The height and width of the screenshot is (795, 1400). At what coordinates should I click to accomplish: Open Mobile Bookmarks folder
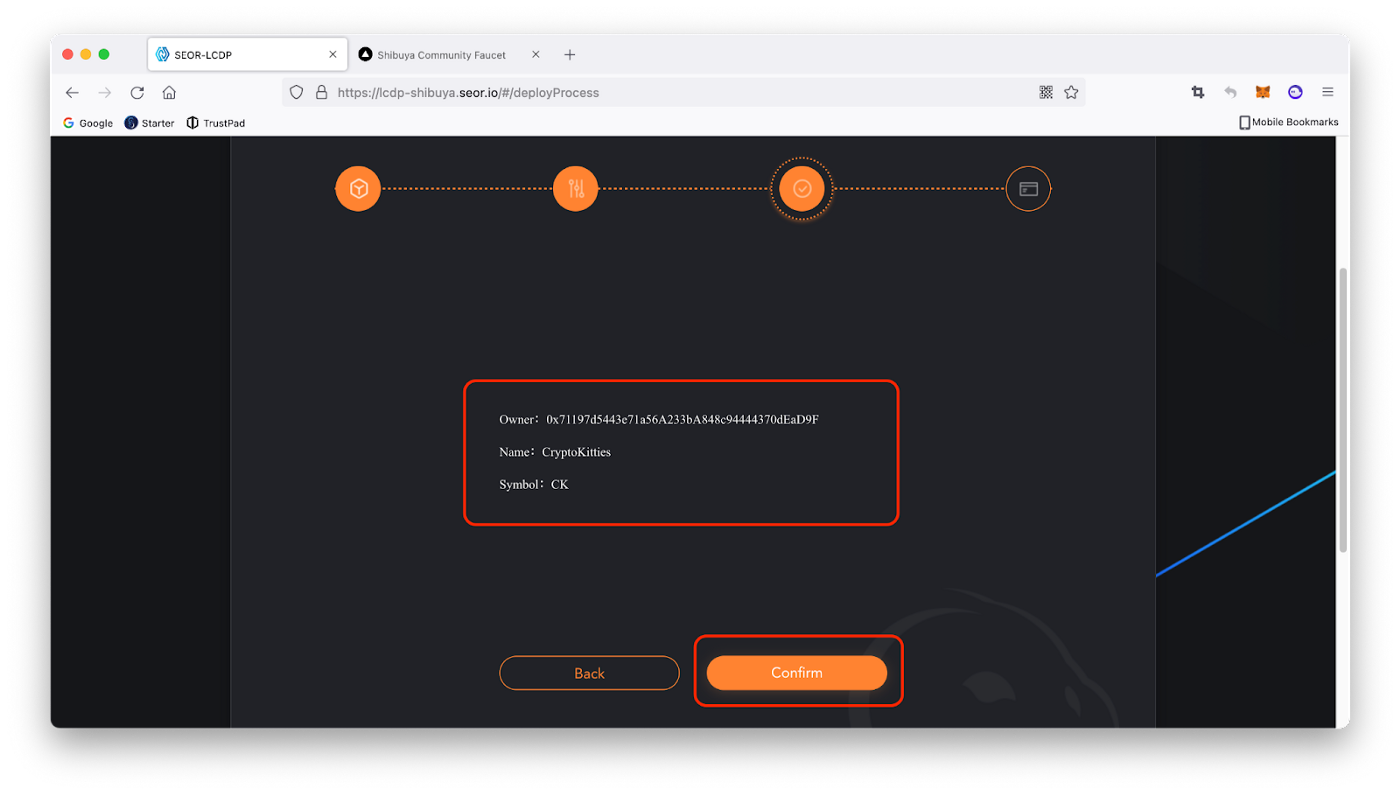click(x=1288, y=122)
